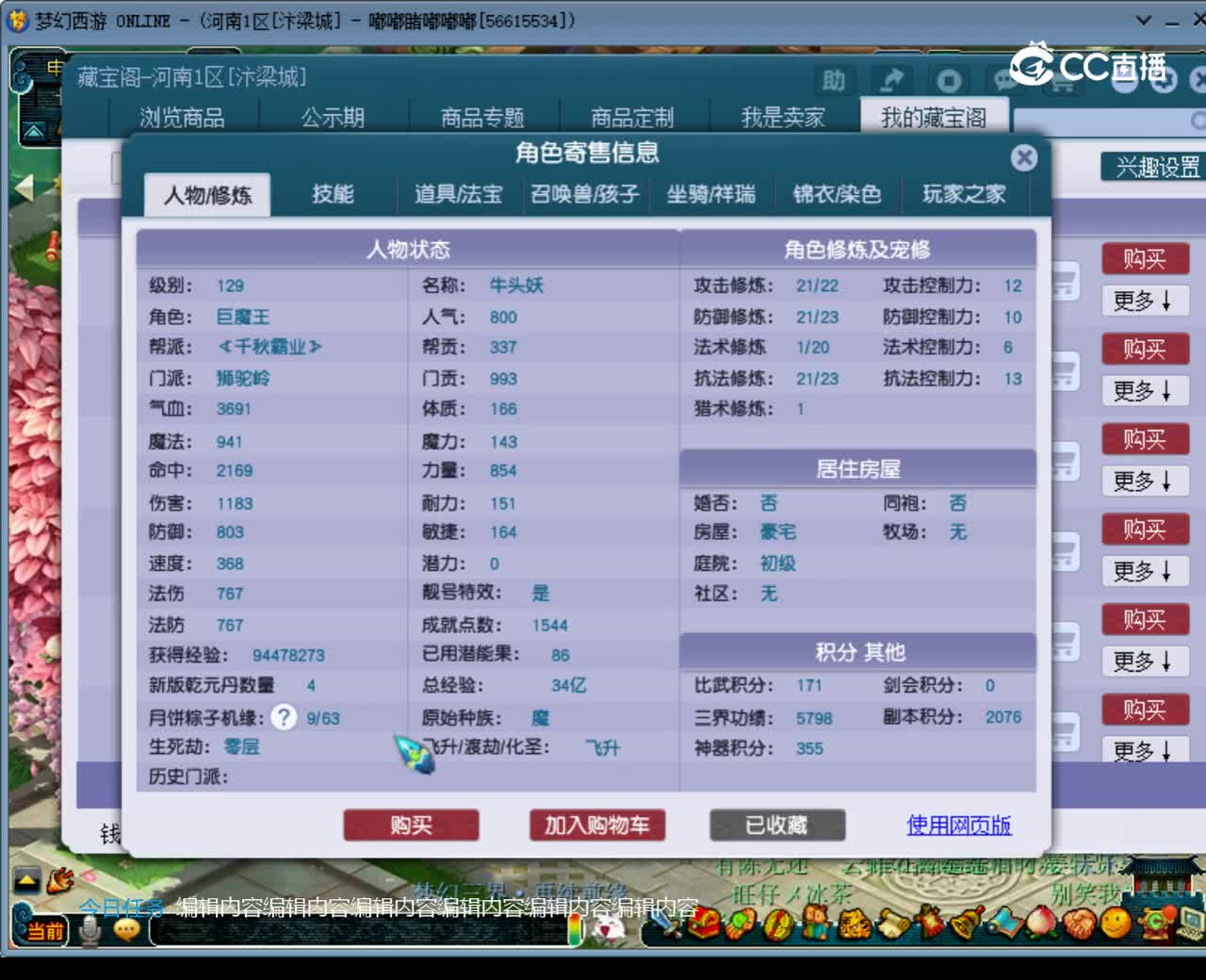Viewport: 1206px width, 980px height.
Task: Open the 商品专题 tab
Action: pos(482,118)
